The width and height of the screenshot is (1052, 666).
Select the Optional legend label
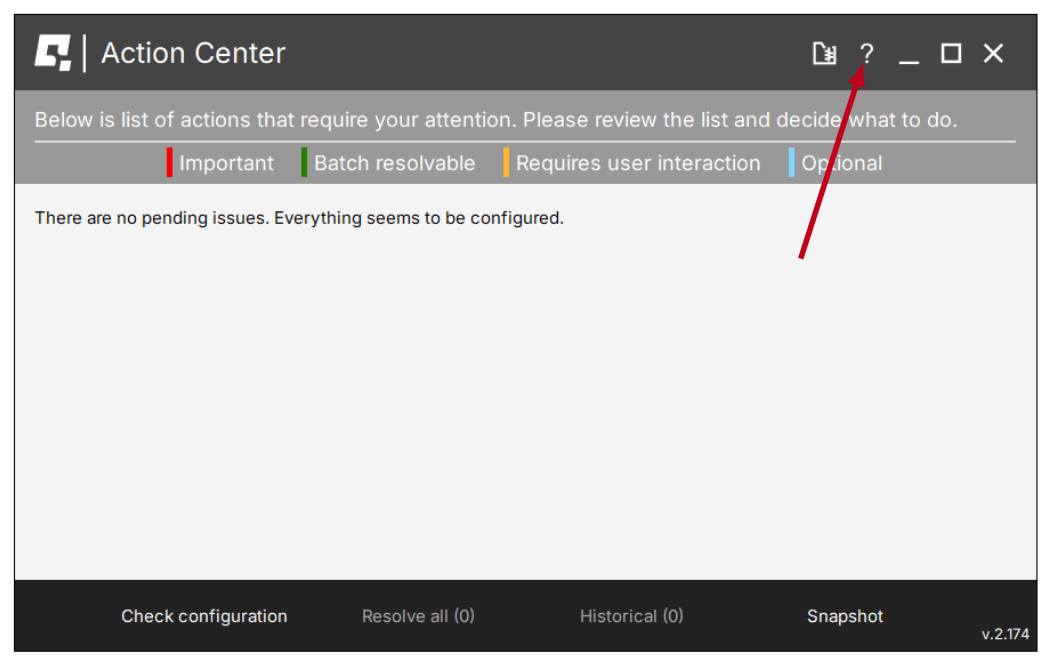point(842,164)
